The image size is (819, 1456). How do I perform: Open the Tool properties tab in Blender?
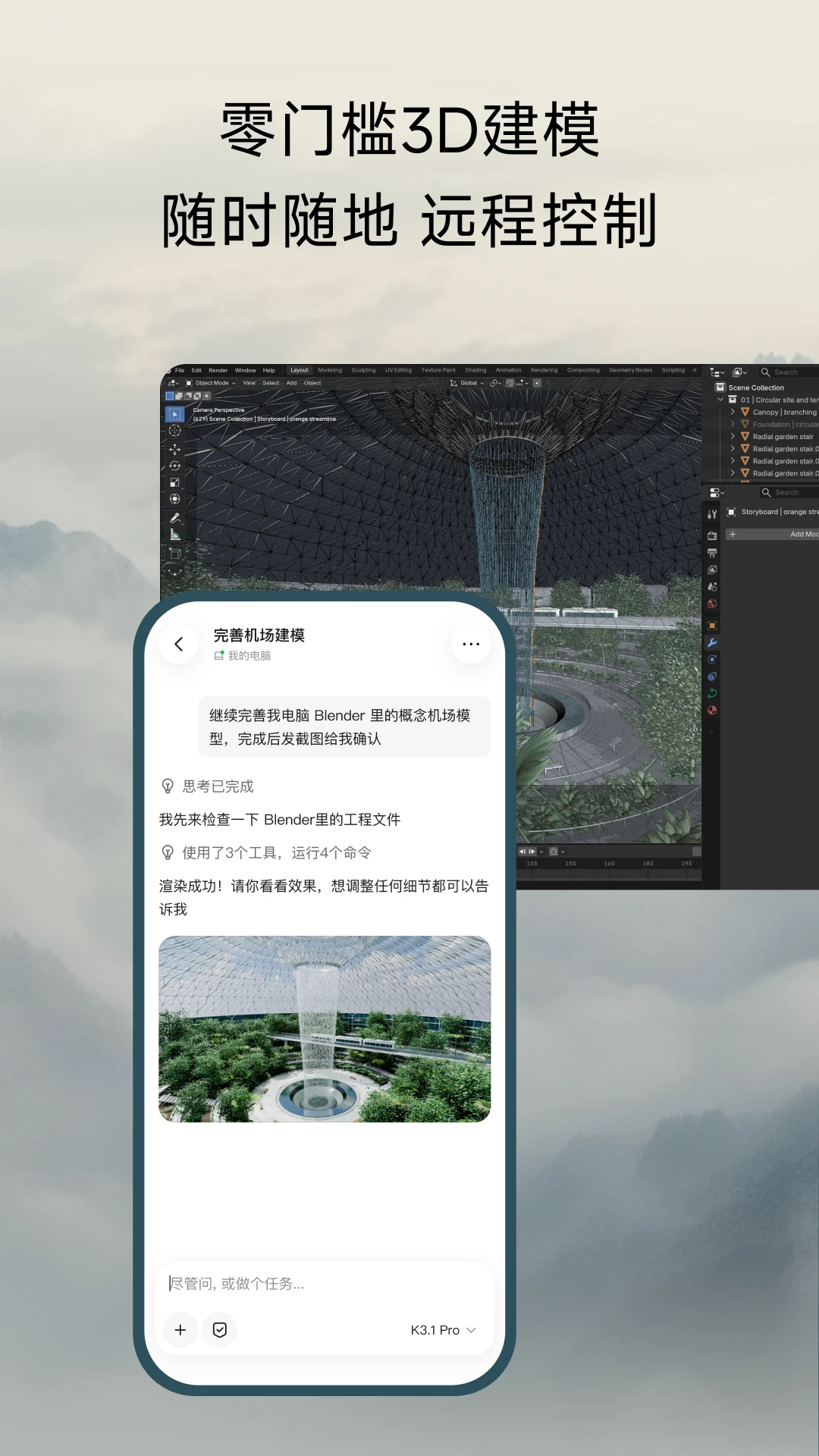pyautogui.click(x=712, y=514)
